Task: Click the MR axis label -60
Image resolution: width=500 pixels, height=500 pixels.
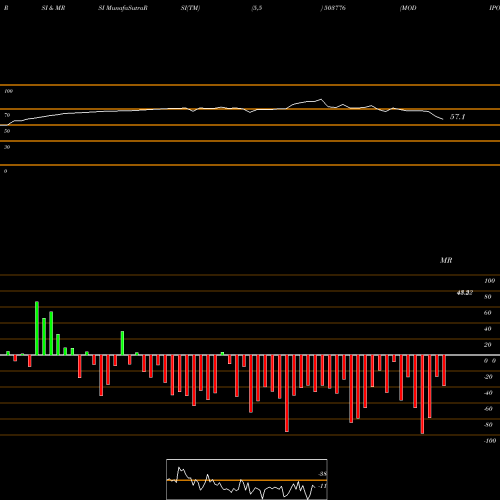Action: click(x=488, y=409)
